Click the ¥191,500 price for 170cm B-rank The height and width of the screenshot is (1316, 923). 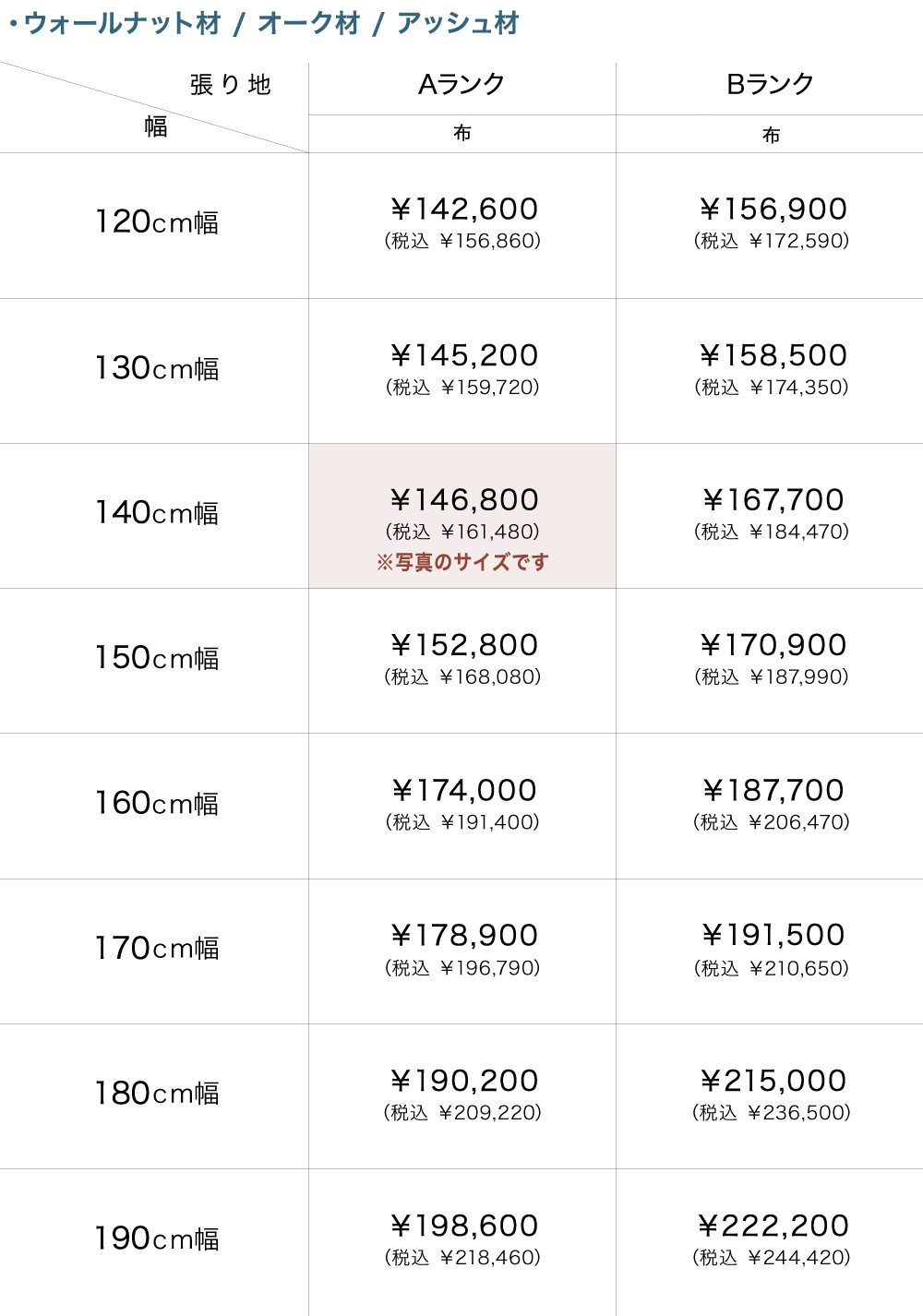(x=773, y=935)
